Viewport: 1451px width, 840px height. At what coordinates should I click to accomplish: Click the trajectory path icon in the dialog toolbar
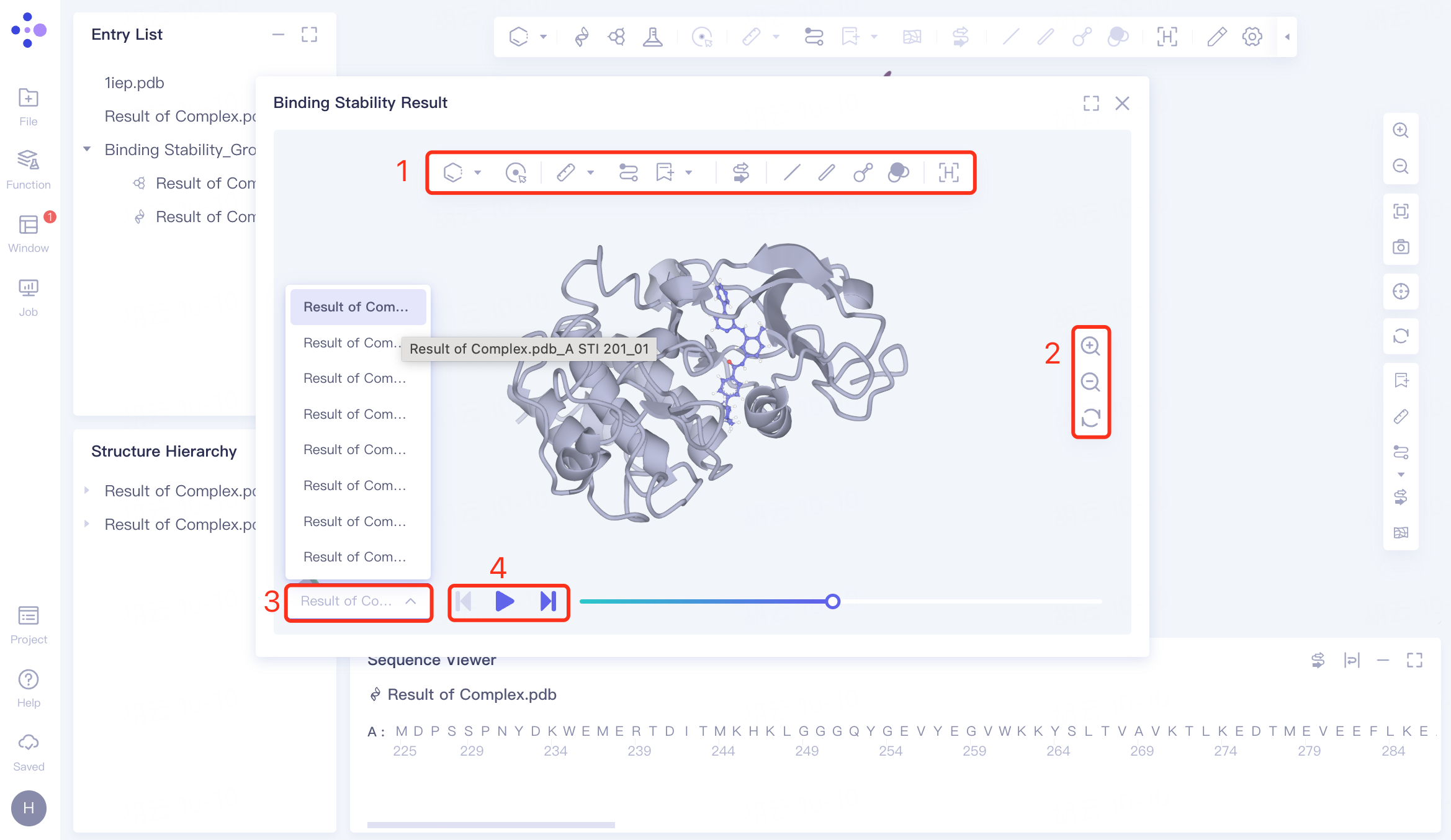click(x=628, y=172)
